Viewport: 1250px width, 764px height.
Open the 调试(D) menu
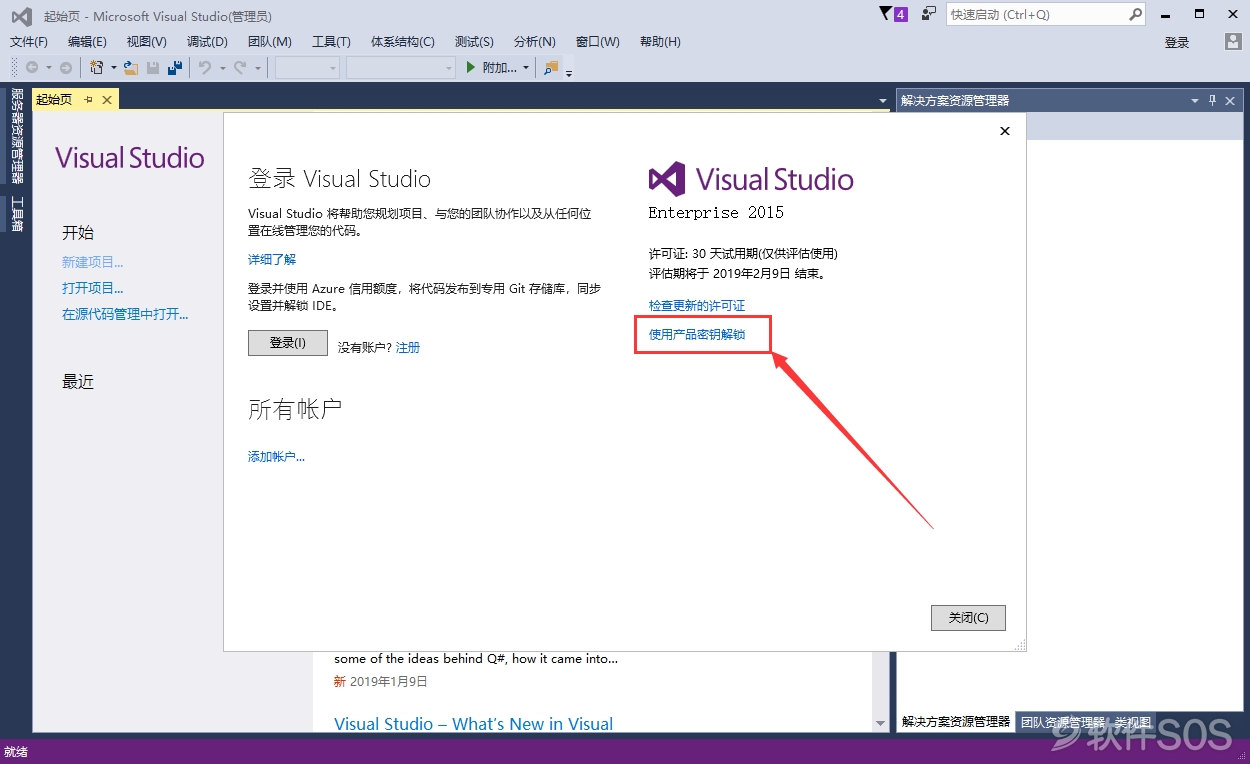point(207,42)
